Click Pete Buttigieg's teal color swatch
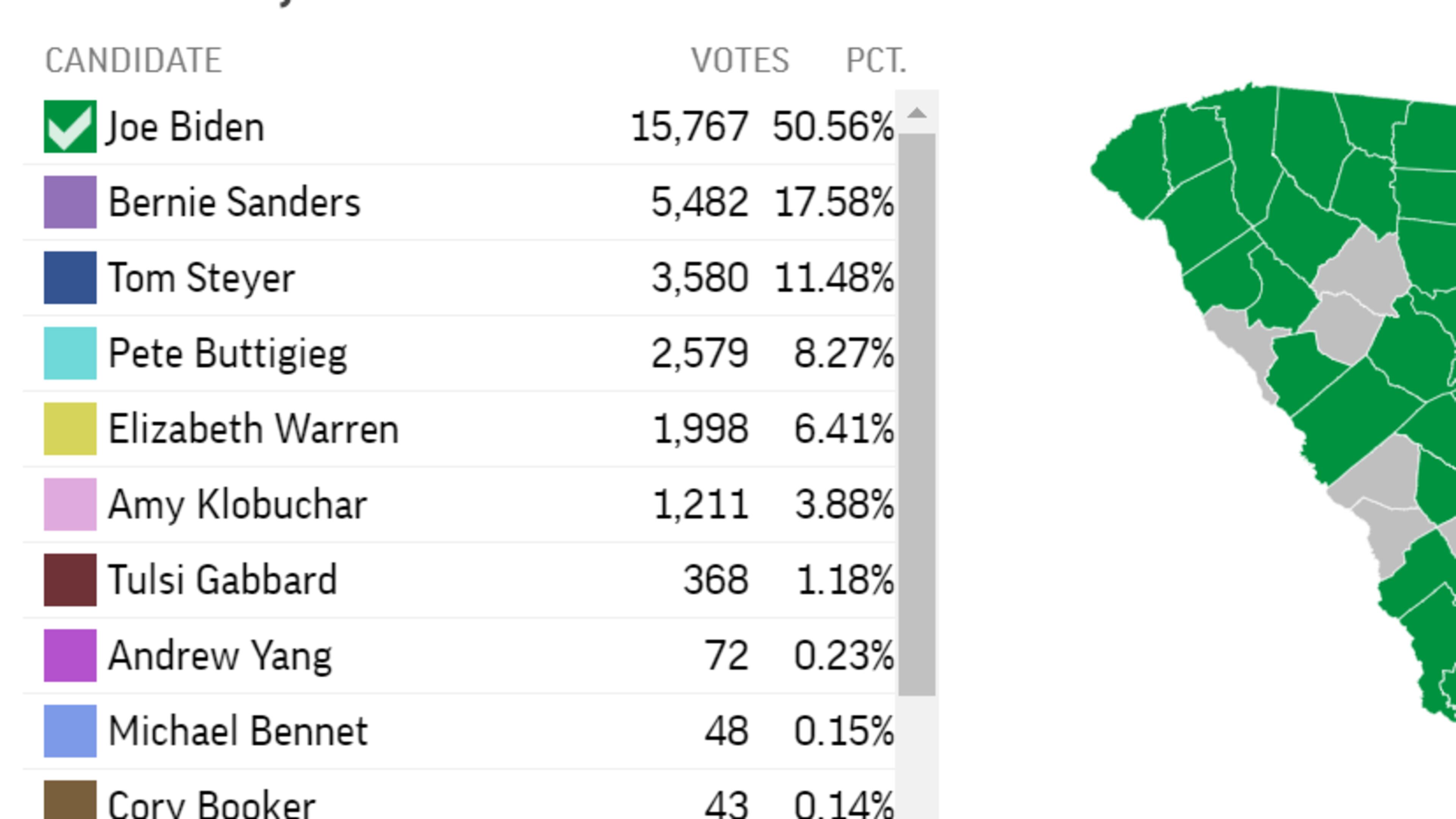Screen dimensions: 1456x819 [x=70, y=353]
